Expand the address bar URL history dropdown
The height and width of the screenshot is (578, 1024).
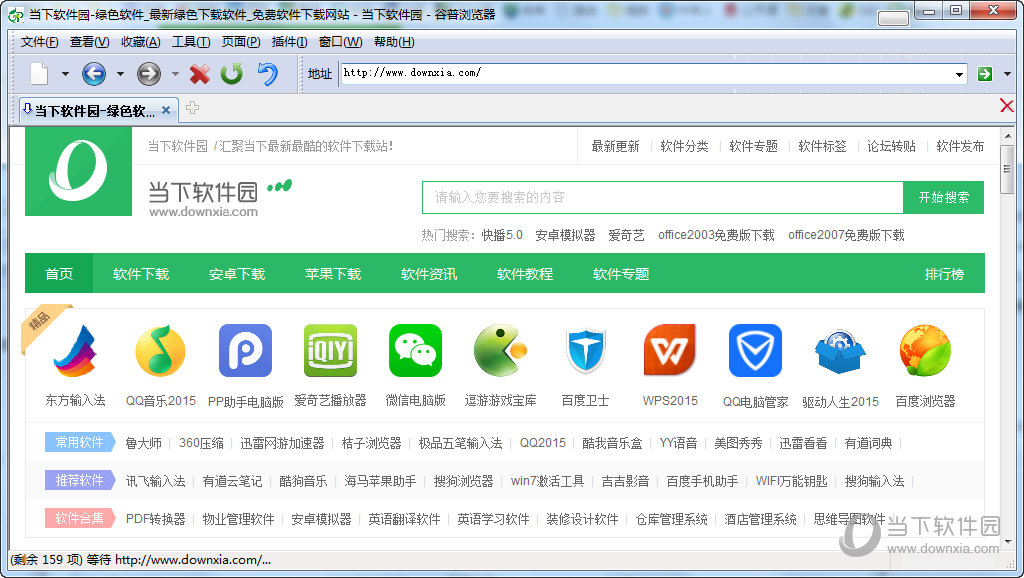tap(959, 74)
